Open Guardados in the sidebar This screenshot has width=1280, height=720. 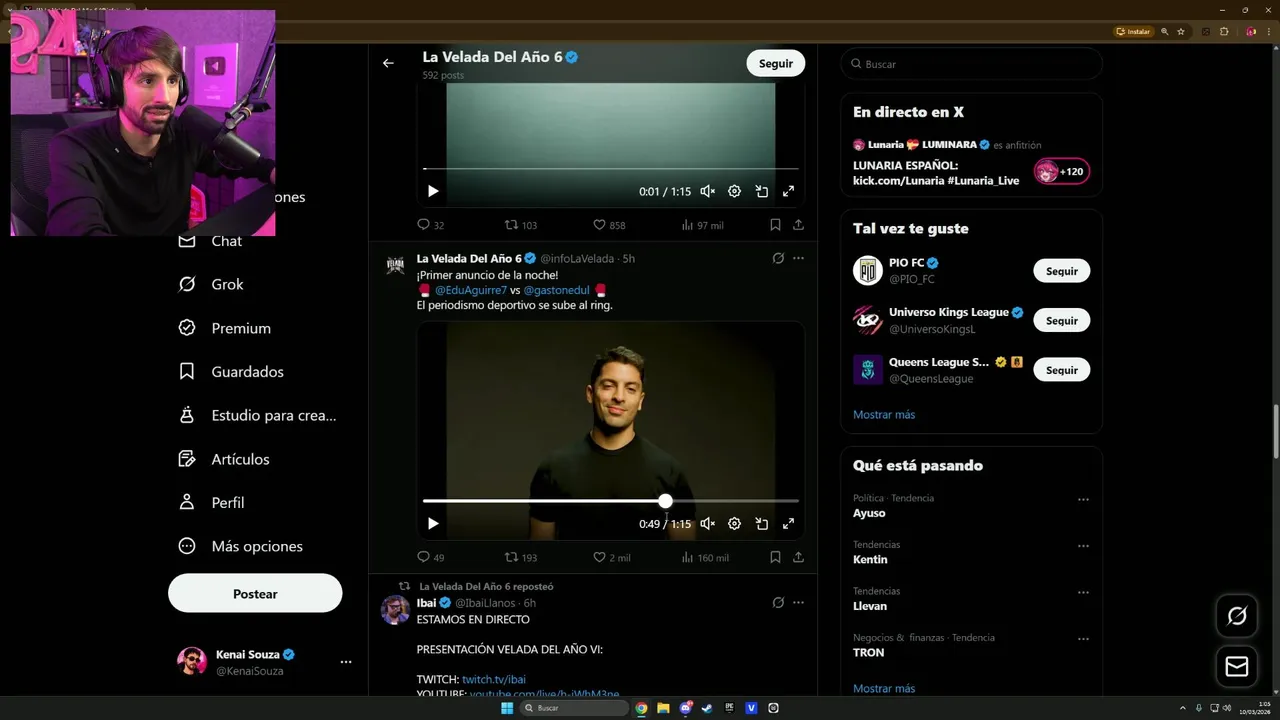231,371
